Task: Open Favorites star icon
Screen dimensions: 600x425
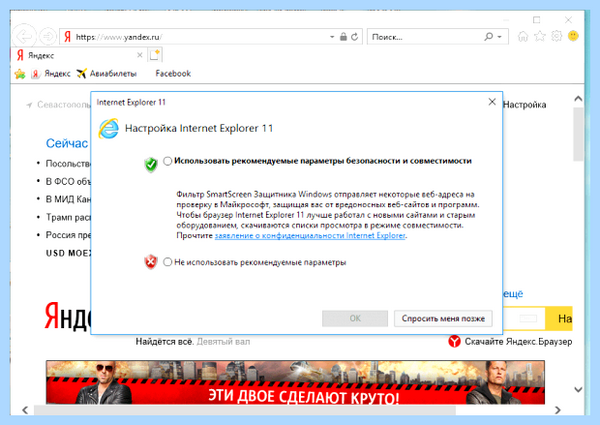Action: (x=540, y=37)
